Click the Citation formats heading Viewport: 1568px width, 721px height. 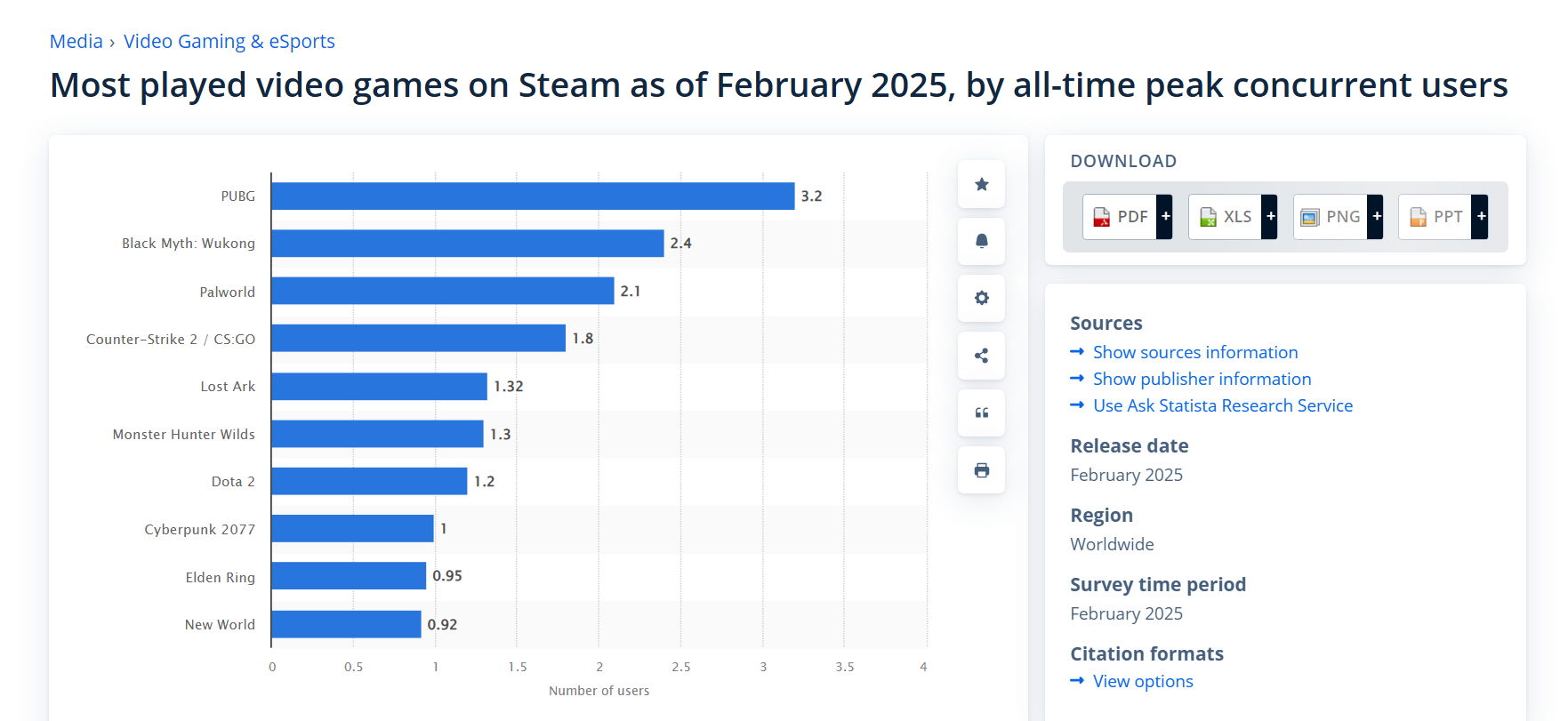pos(1146,654)
